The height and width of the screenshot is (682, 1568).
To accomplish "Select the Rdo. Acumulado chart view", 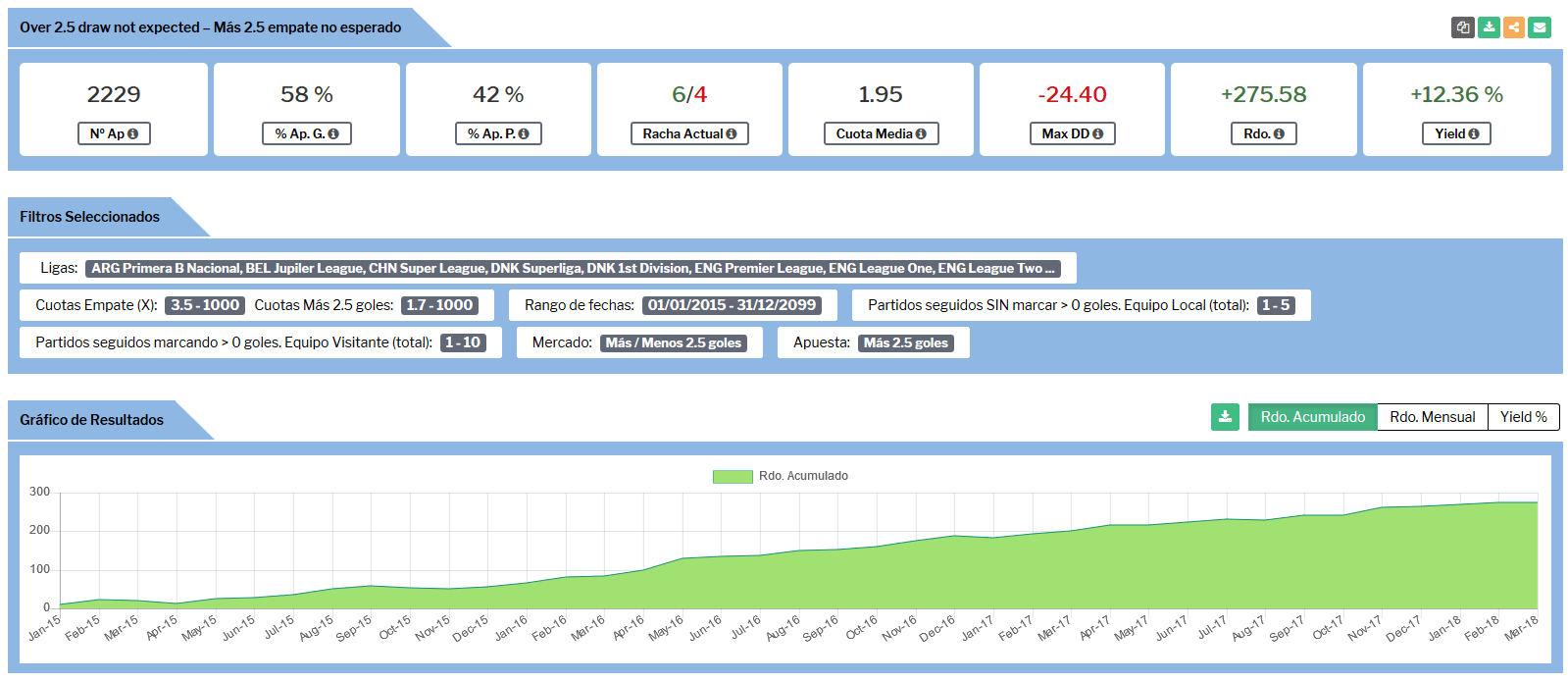I will 1312,417.
